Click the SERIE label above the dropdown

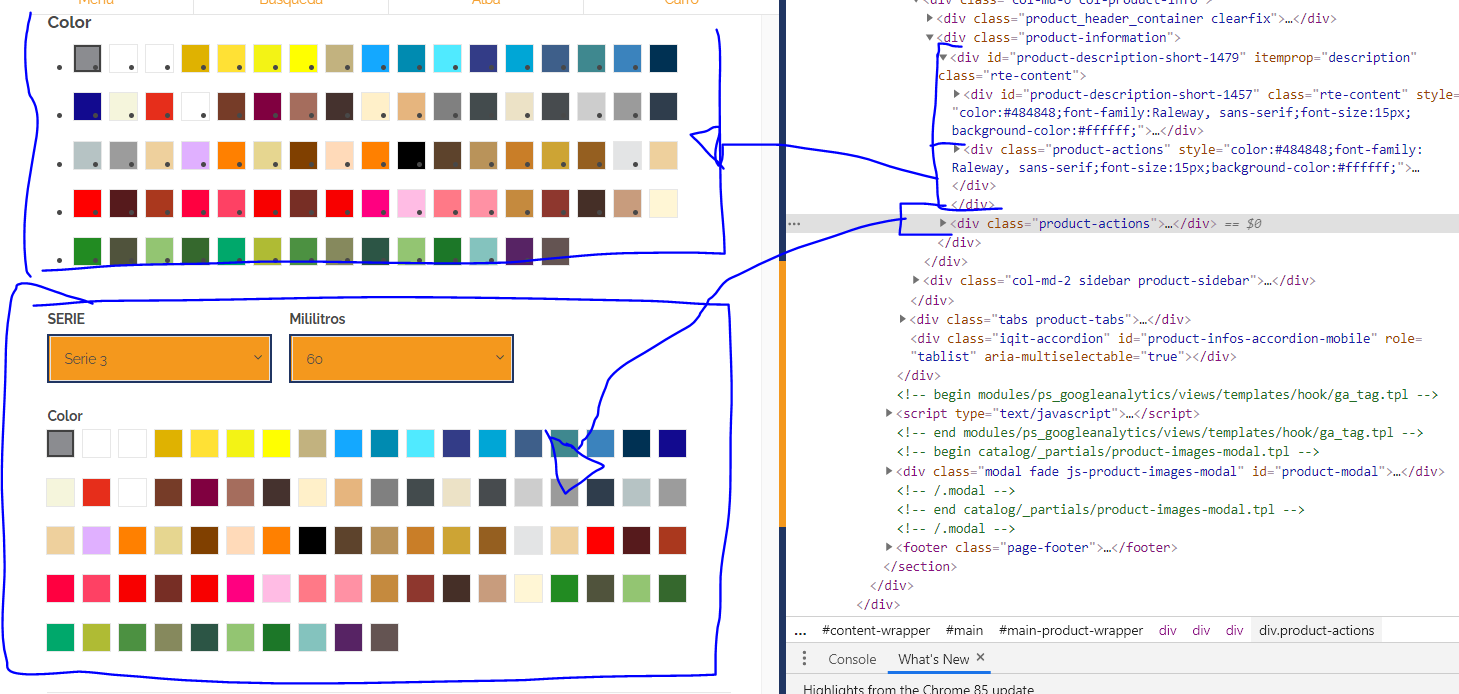[x=66, y=319]
